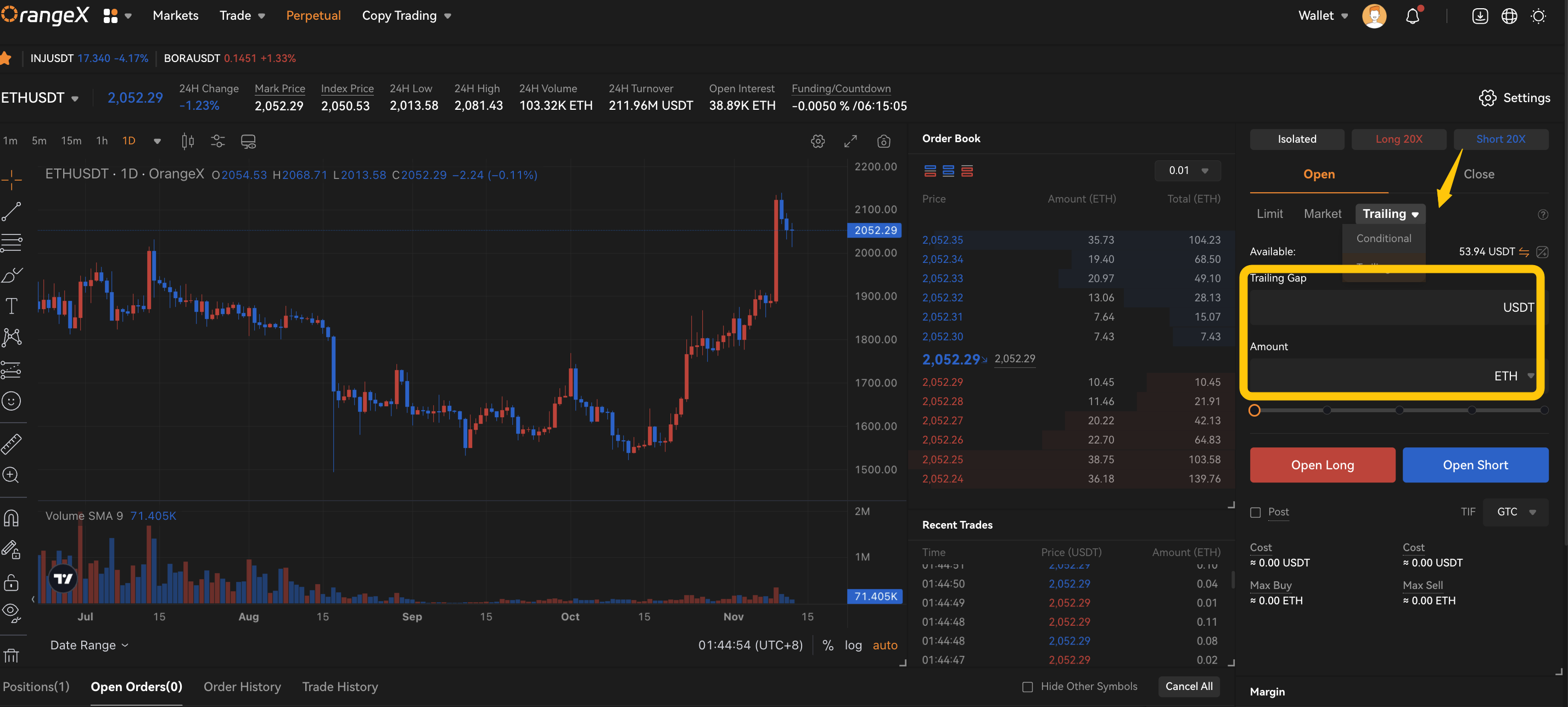1568x707 pixels.
Task: Remove drawings with the trash icon
Action: coord(12,655)
